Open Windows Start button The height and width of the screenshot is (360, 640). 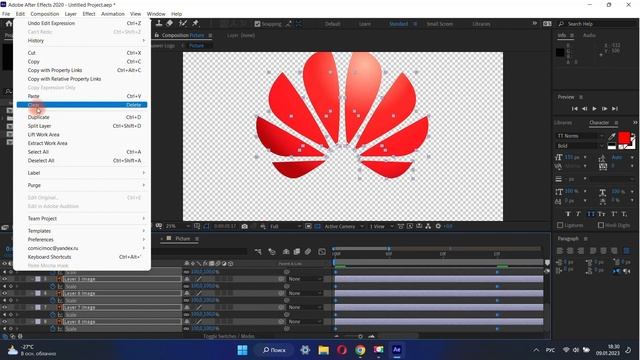click(x=242, y=350)
